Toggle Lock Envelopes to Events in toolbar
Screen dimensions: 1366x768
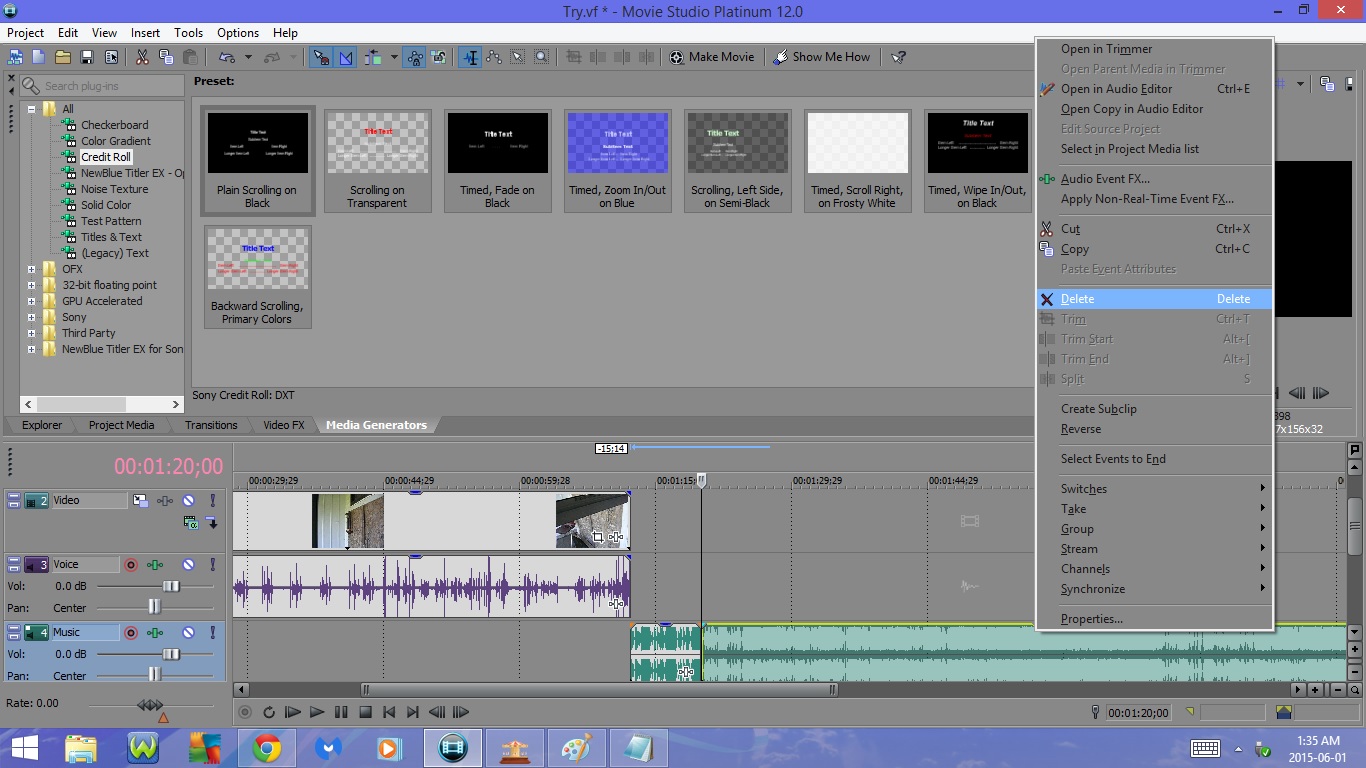pos(415,57)
